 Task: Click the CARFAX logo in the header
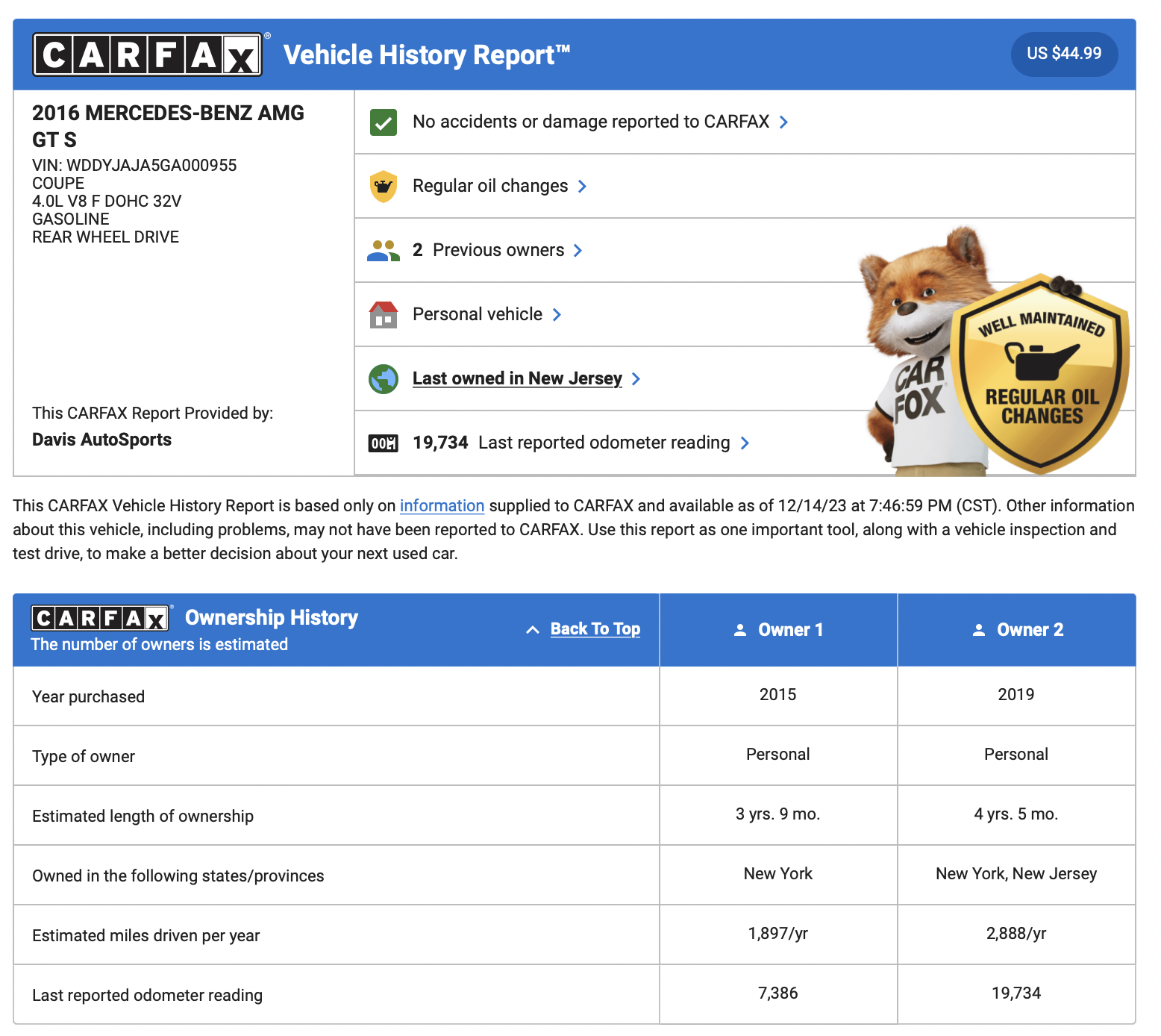(x=147, y=54)
